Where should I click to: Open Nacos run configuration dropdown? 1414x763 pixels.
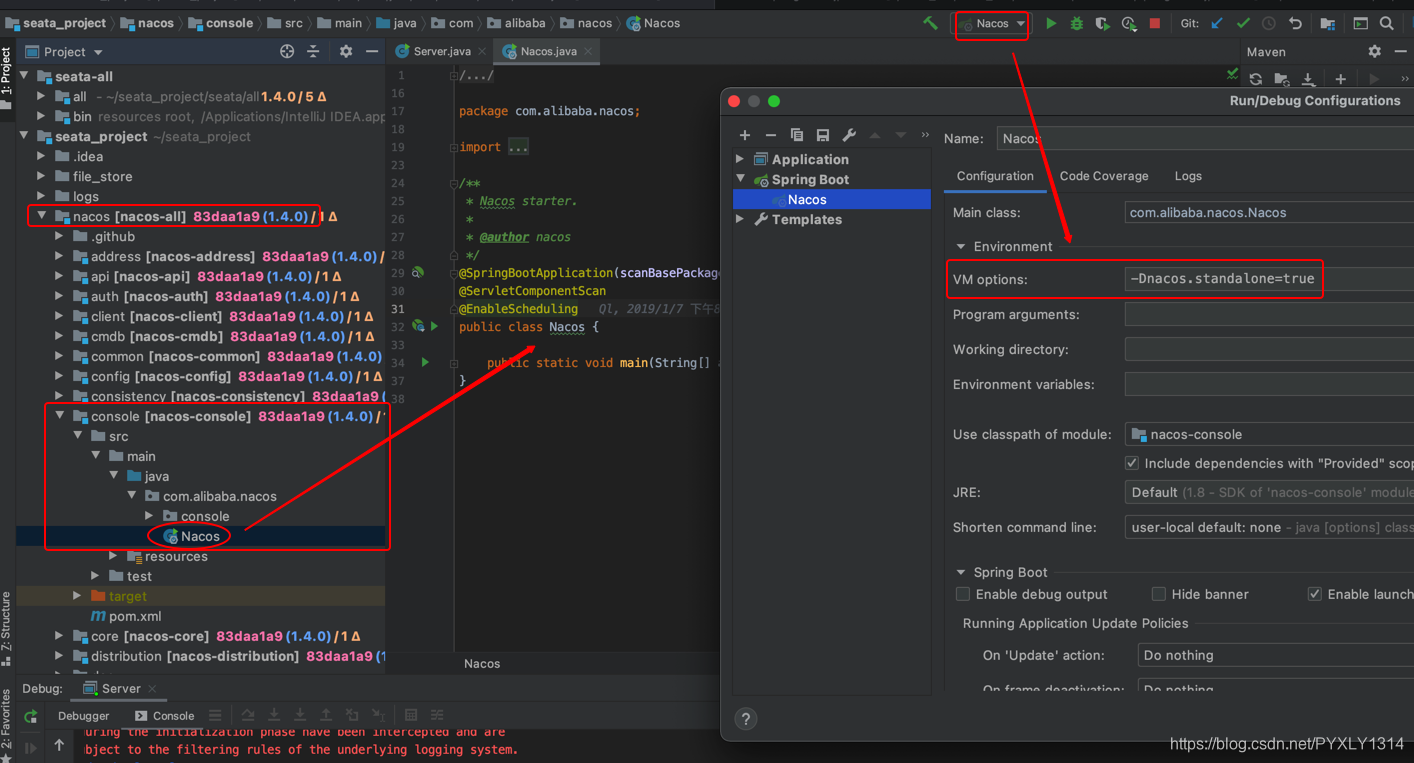[993, 23]
